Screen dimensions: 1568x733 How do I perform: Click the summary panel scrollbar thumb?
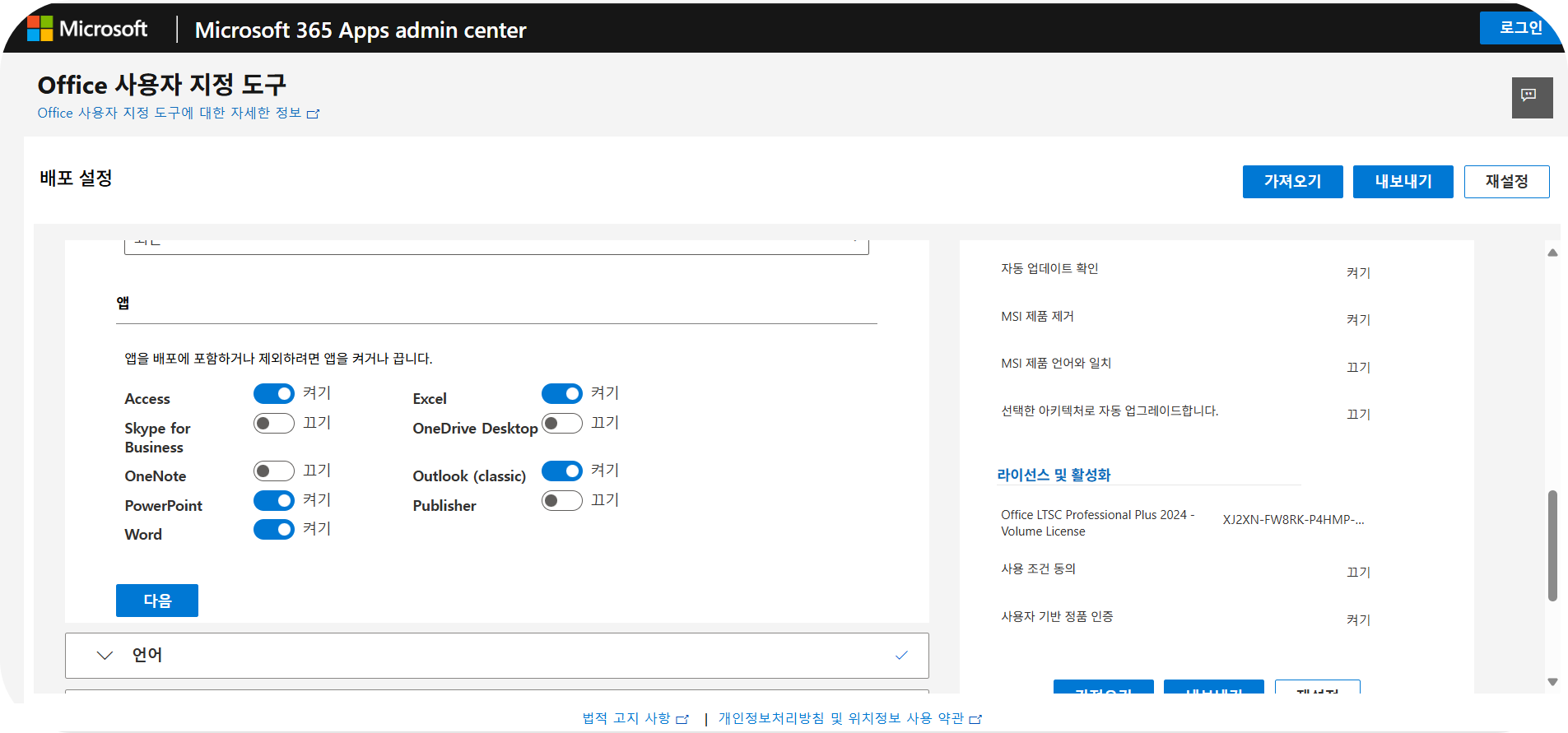(x=1552, y=545)
